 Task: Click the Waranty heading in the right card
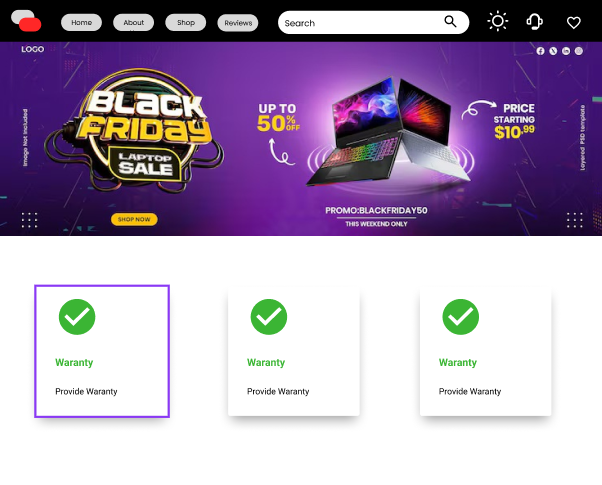click(458, 362)
